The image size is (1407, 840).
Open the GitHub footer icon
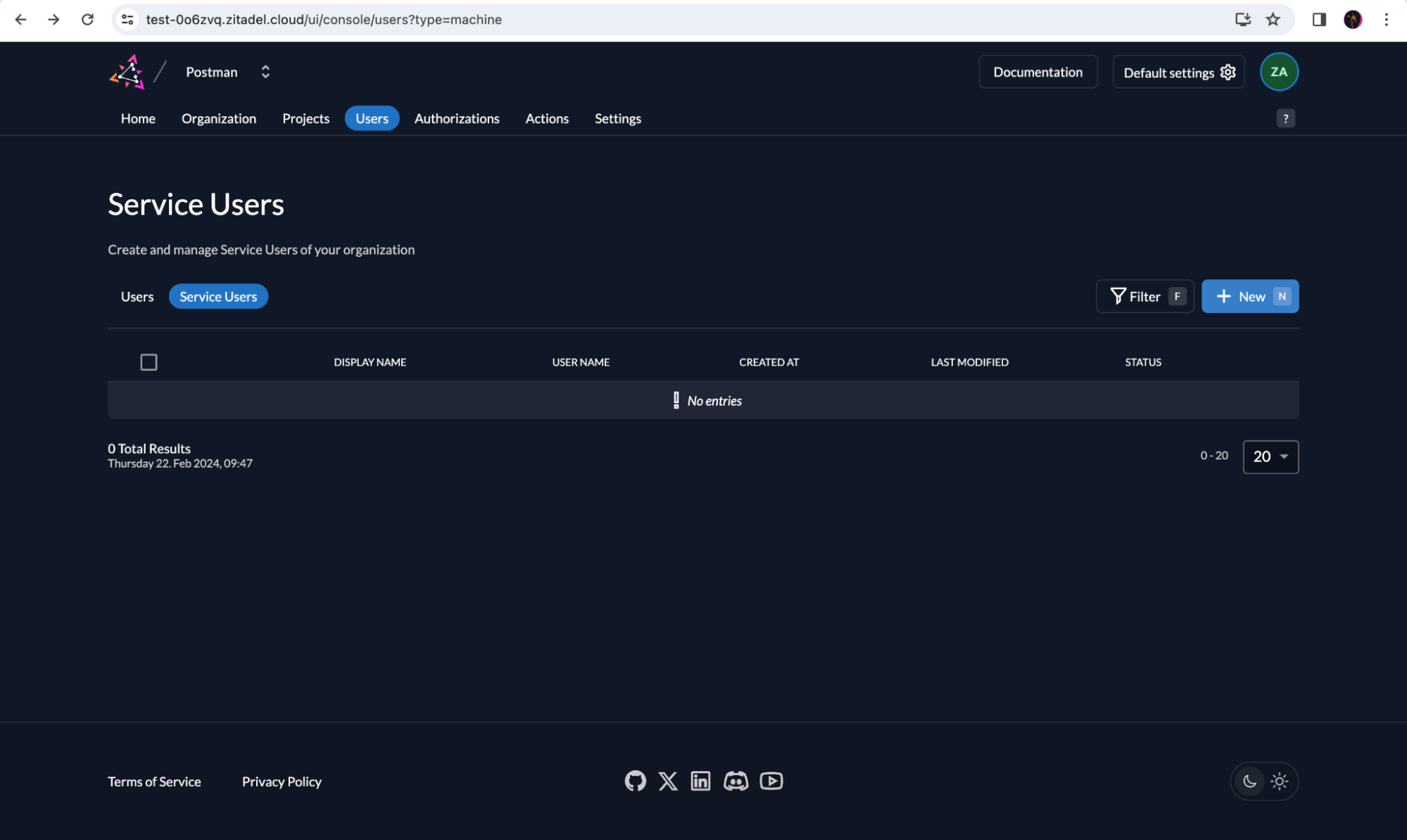click(x=635, y=781)
